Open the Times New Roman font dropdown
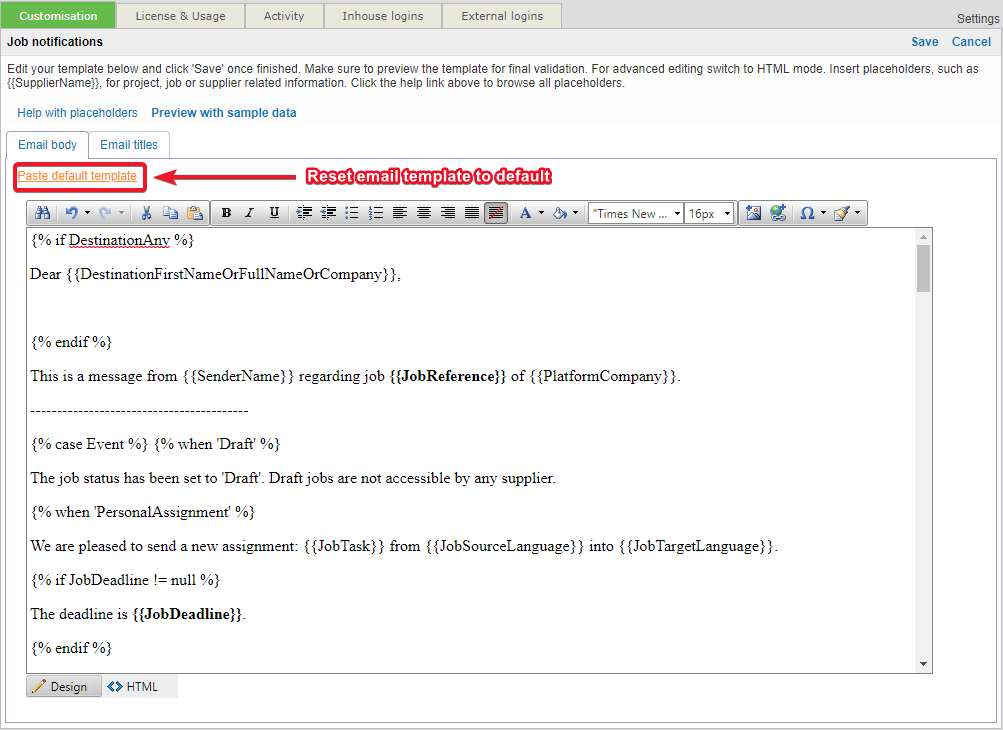 click(635, 213)
